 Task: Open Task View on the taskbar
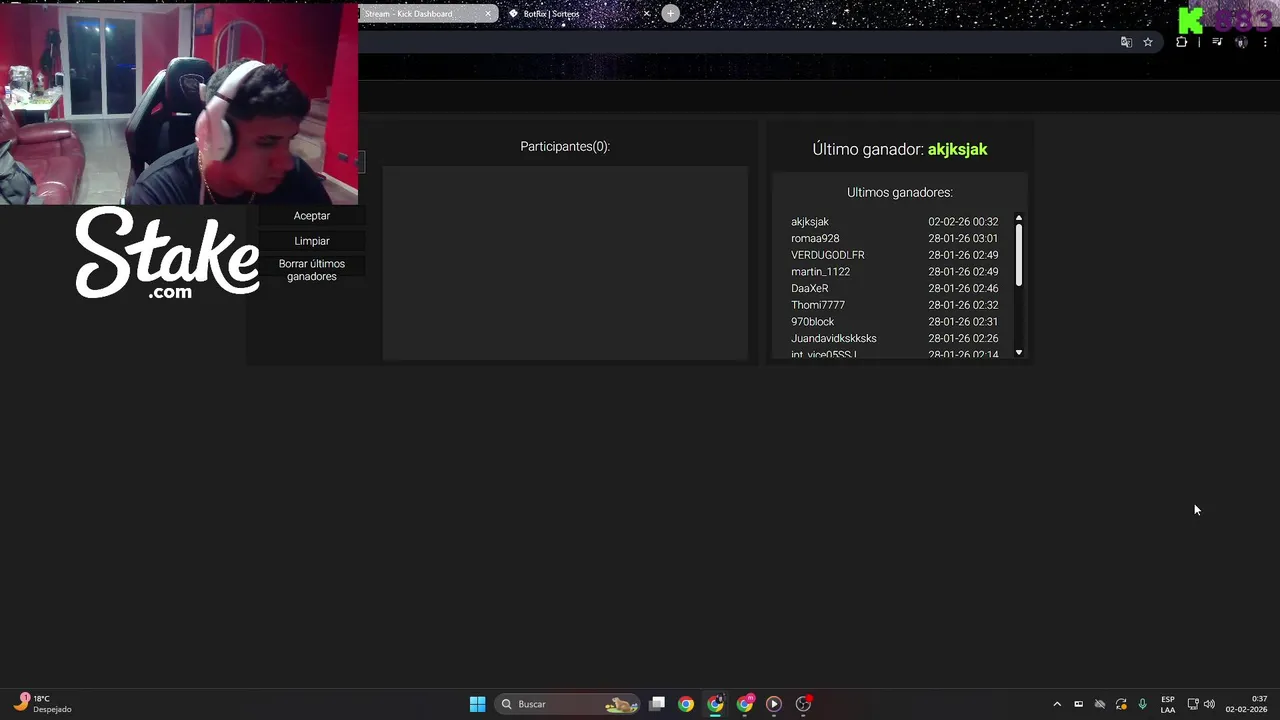click(x=657, y=704)
